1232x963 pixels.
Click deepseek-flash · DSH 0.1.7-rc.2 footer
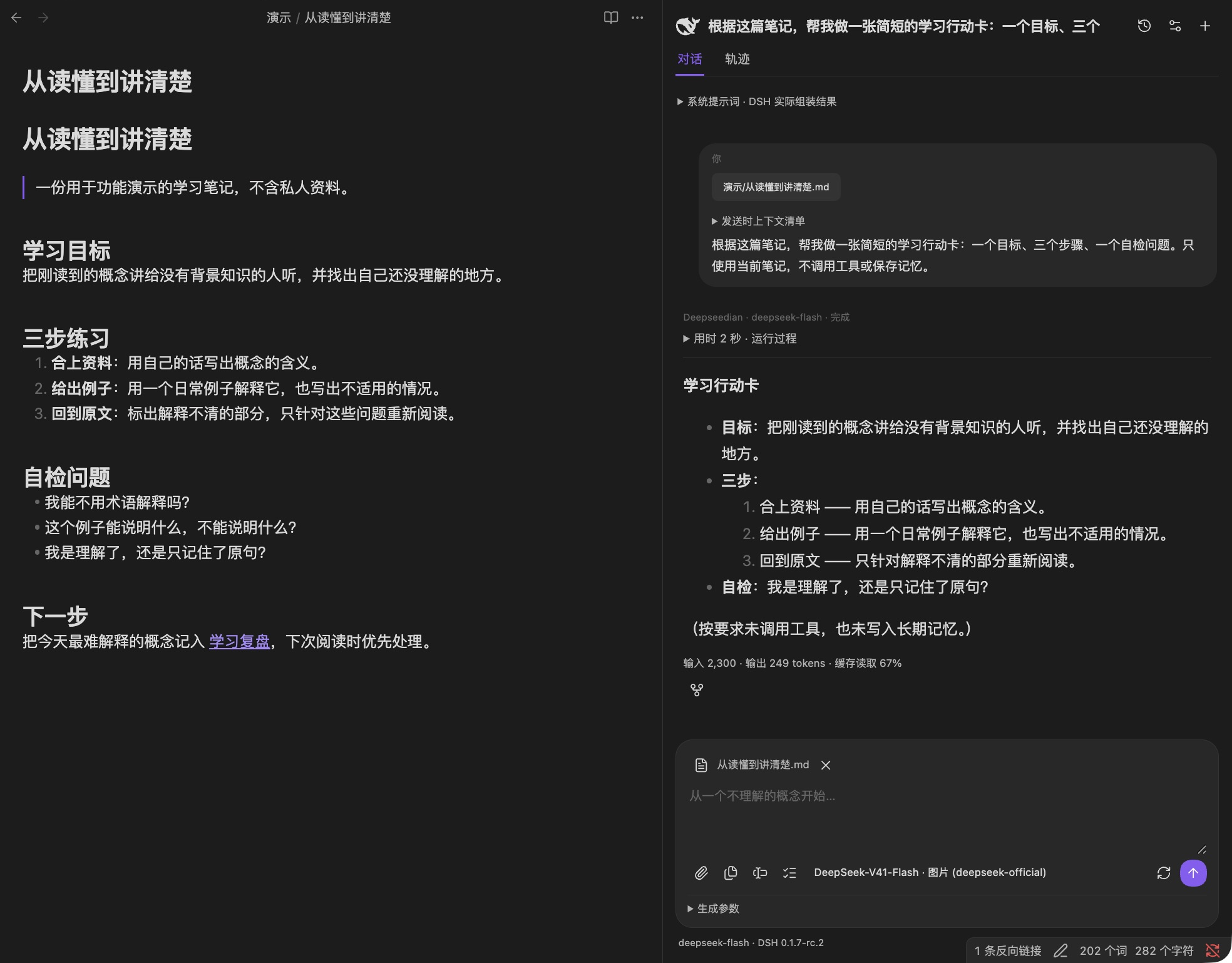tap(751, 942)
